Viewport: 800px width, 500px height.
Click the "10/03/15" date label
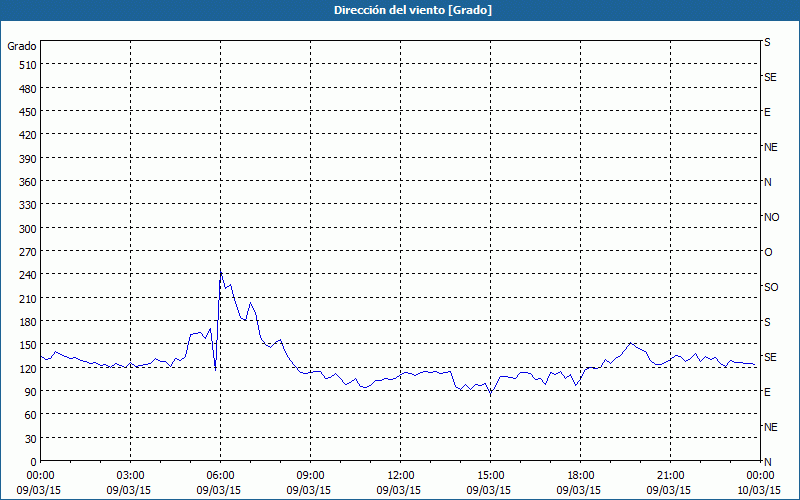760,490
